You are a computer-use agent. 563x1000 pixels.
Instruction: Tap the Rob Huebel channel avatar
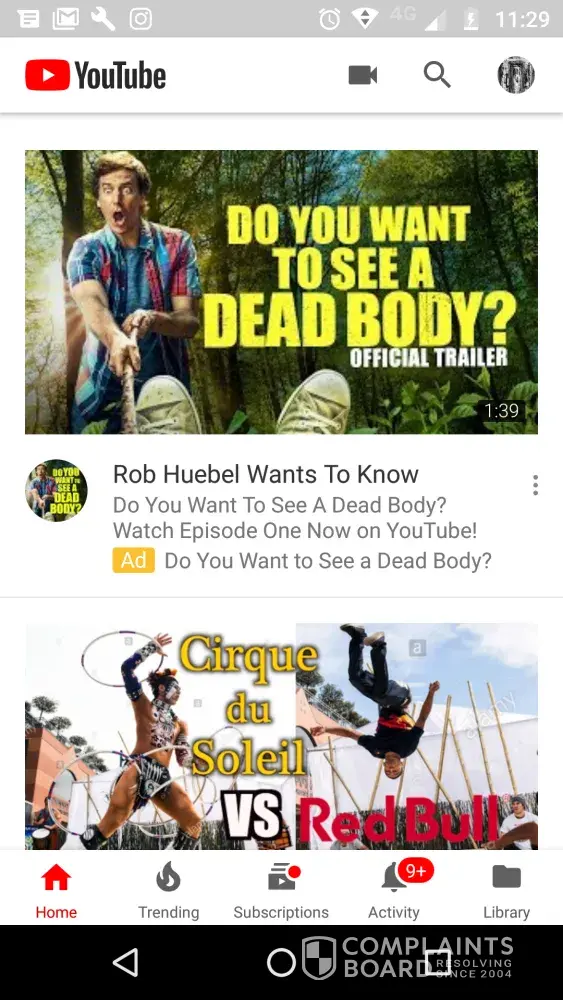point(56,490)
